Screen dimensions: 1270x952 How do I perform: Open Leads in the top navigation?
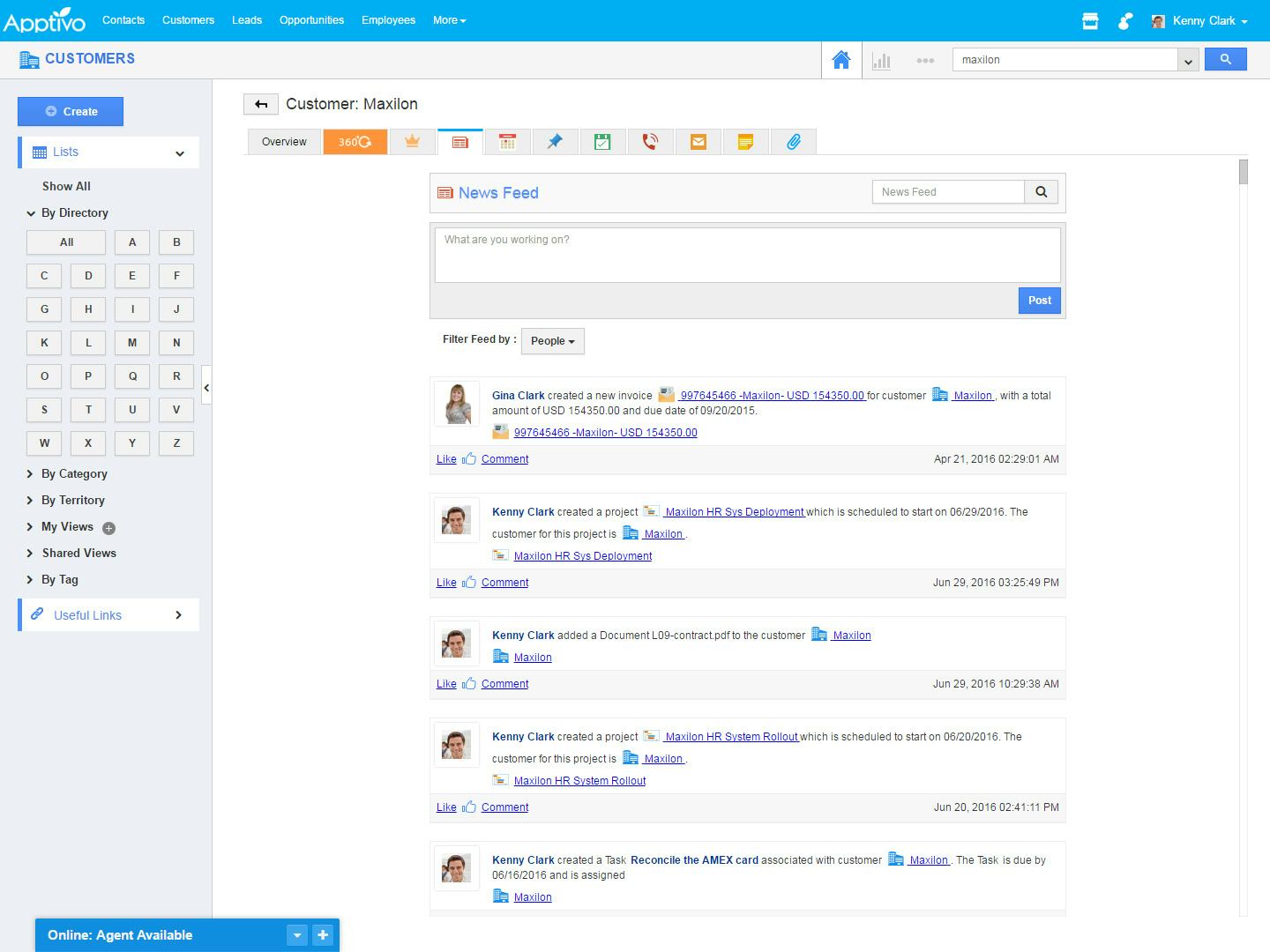247,20
